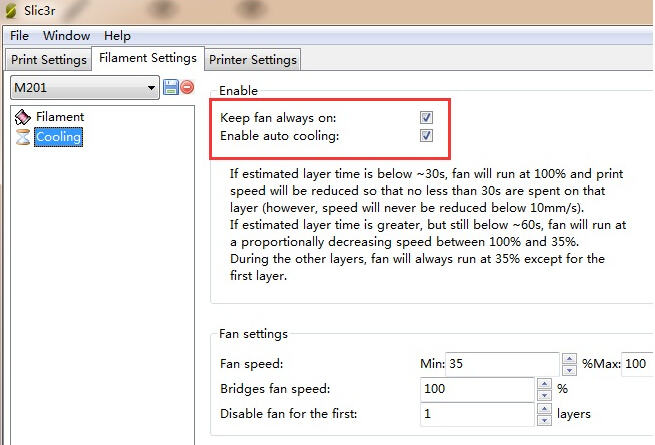Click the Bridges fan speed input field
The image size is (655, 445).
(x=477, y=388)
